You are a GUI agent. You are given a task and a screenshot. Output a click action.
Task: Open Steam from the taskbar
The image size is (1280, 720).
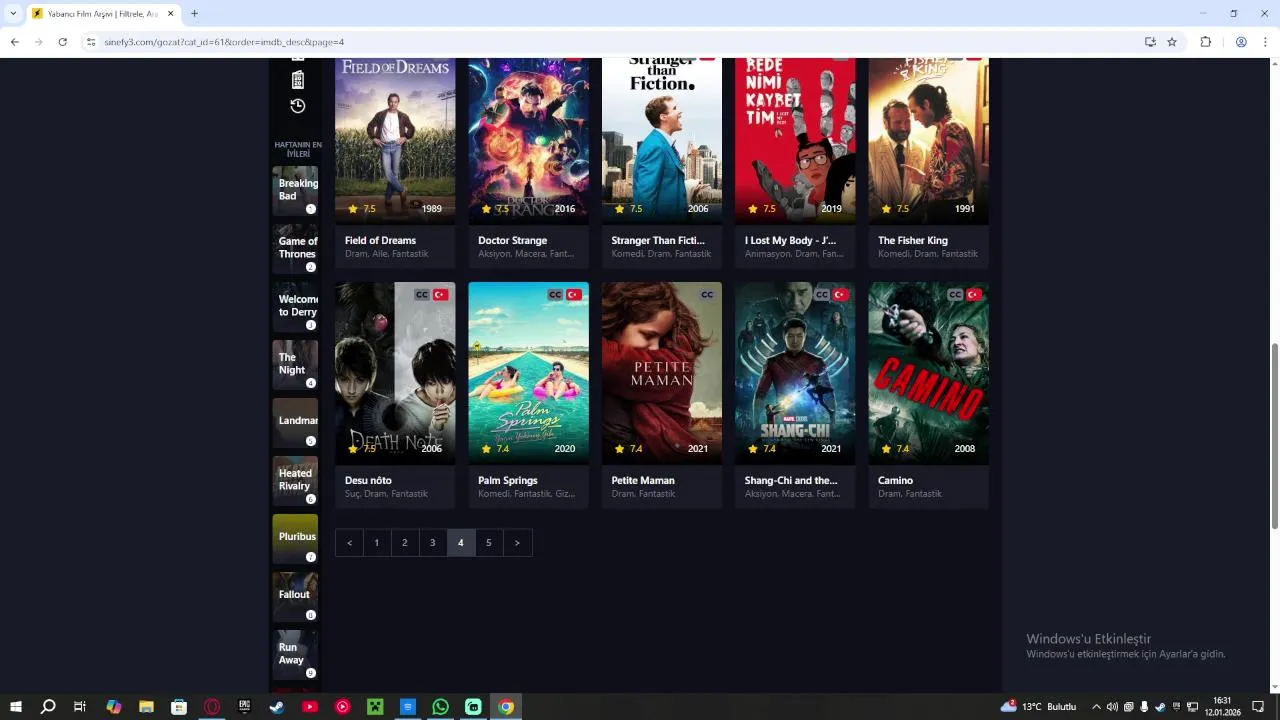pos(277,707)
